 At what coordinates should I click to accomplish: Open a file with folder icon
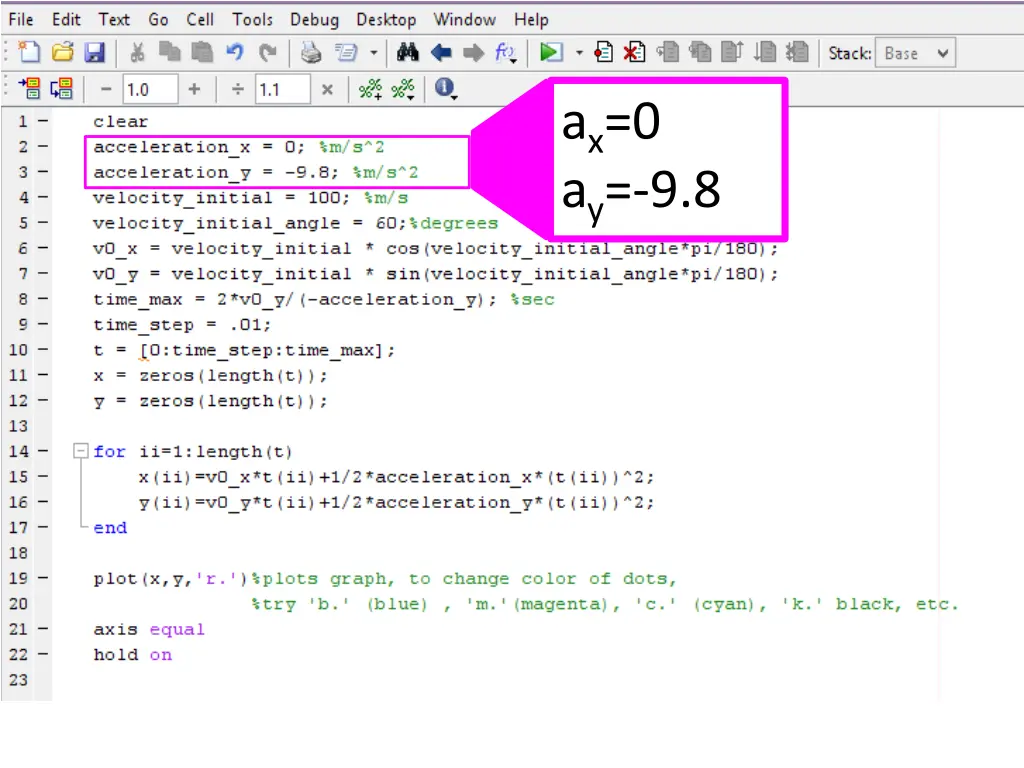coord(63,52)
